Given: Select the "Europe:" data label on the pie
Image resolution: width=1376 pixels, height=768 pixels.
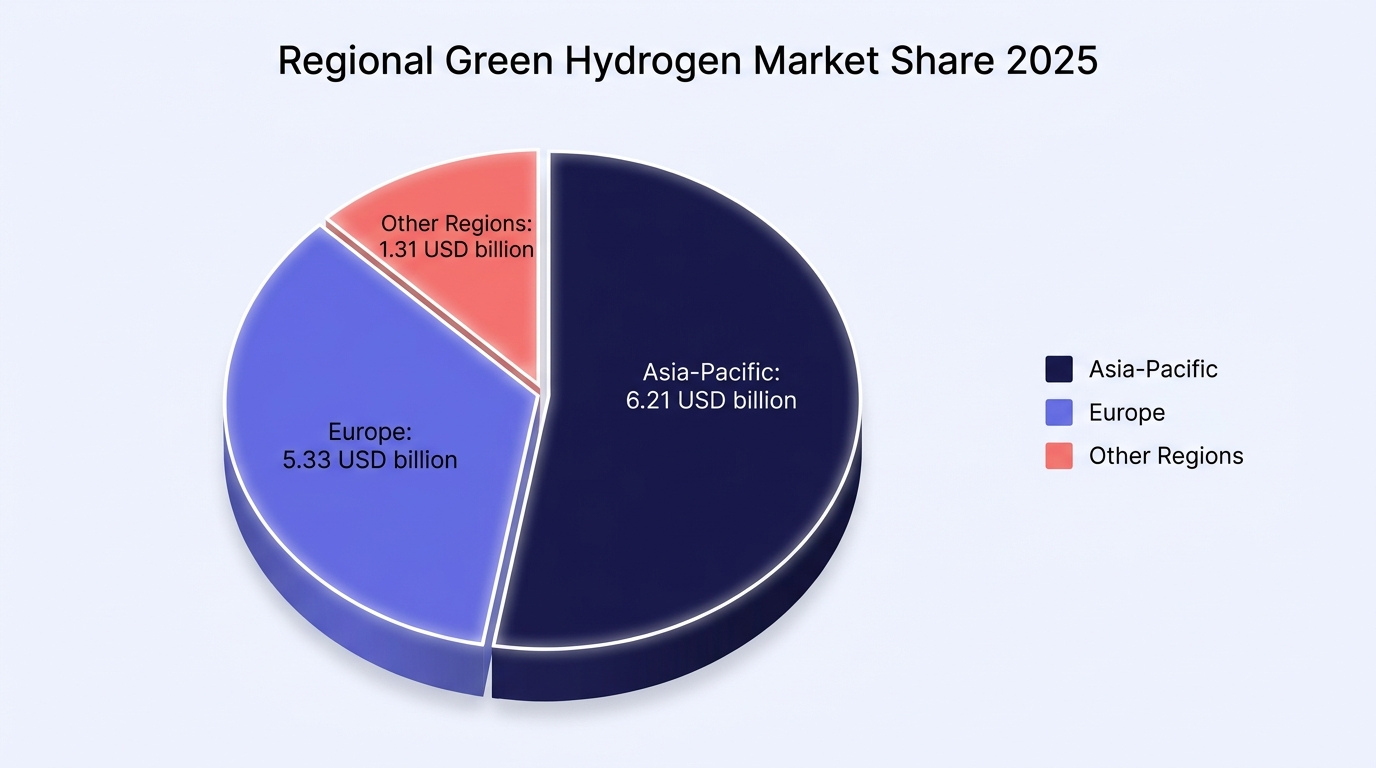Looking at the screenshot, I should [x=370, y=432].
